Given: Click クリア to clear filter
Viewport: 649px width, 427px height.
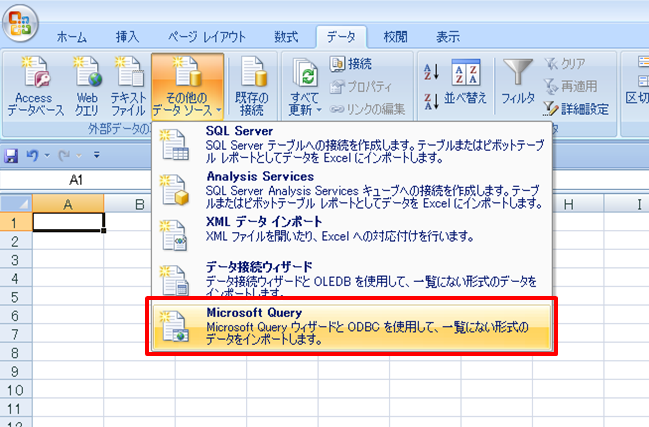Looking at the screenshot, I should pos(565,64).
